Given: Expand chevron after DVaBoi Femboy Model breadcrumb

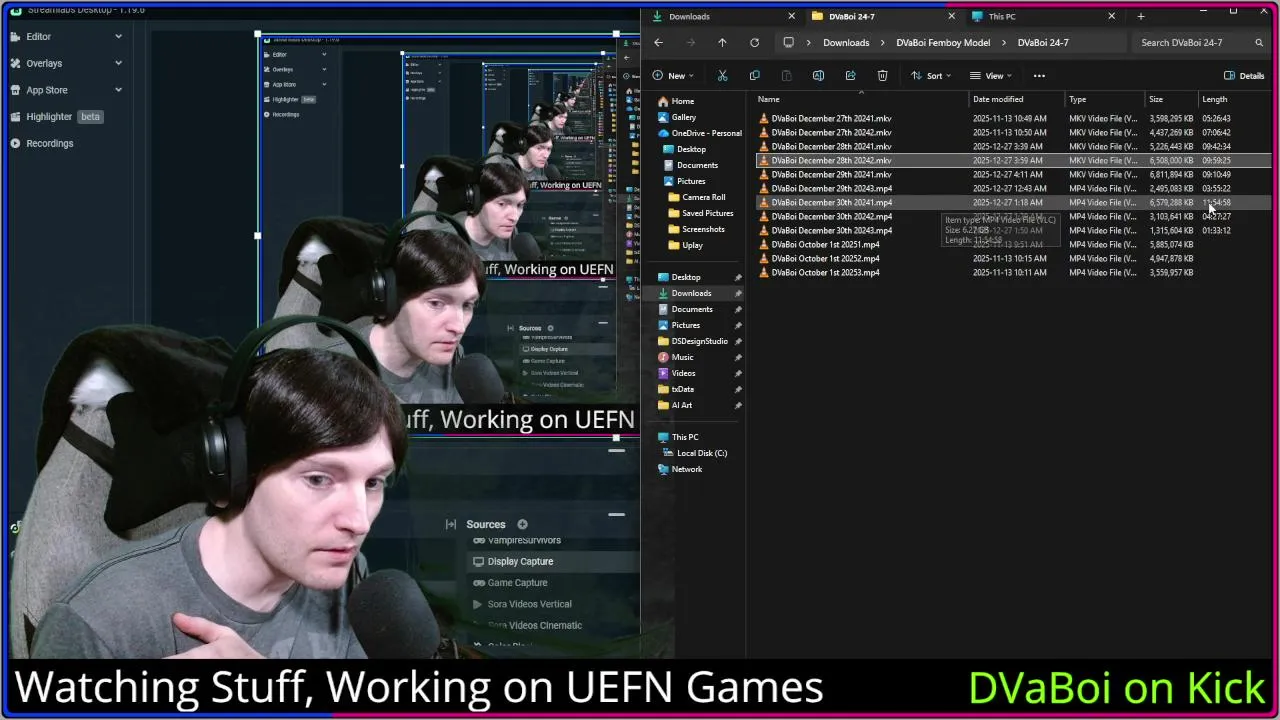Looking at the screenshot, I should pyautogui.click(x=1004, y=43).
